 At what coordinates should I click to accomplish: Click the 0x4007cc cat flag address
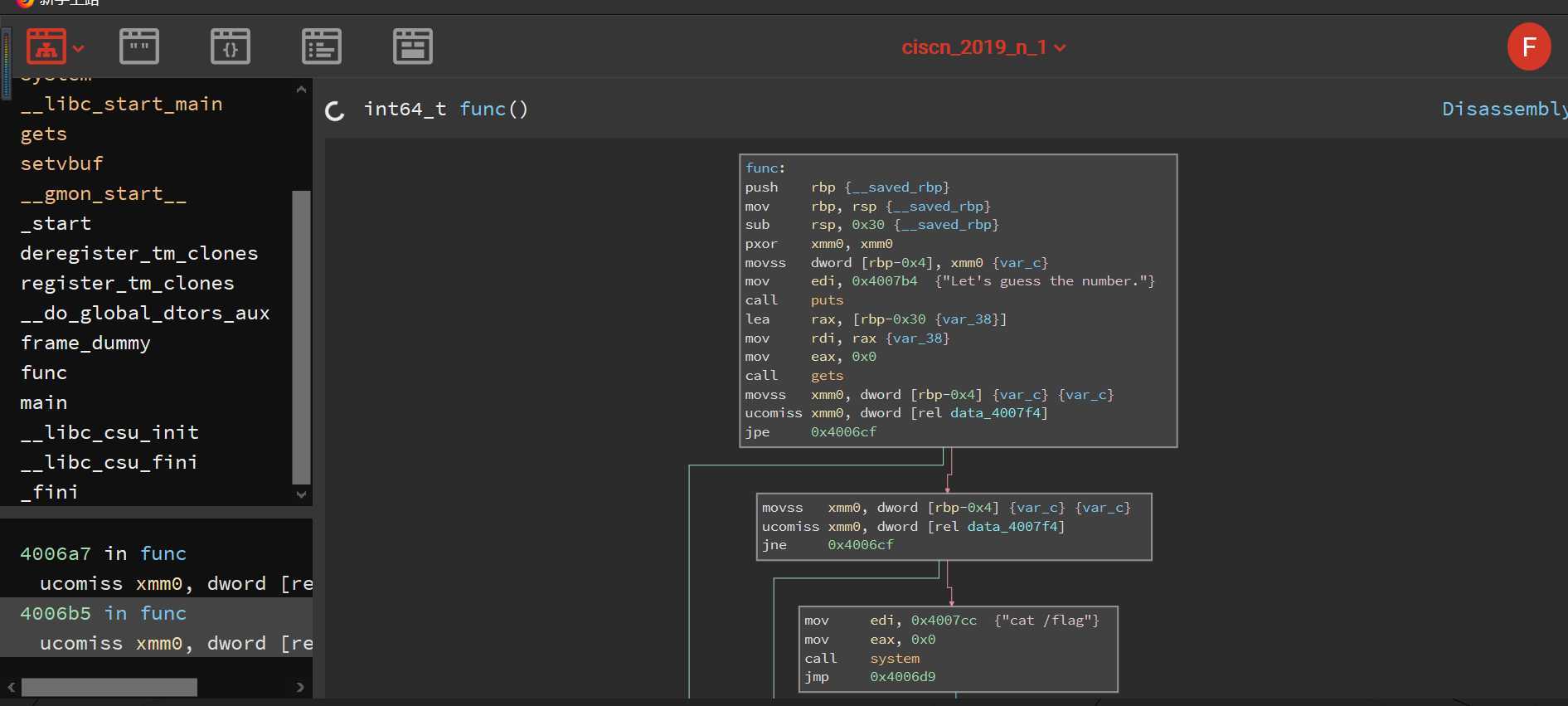coord(944,621)
